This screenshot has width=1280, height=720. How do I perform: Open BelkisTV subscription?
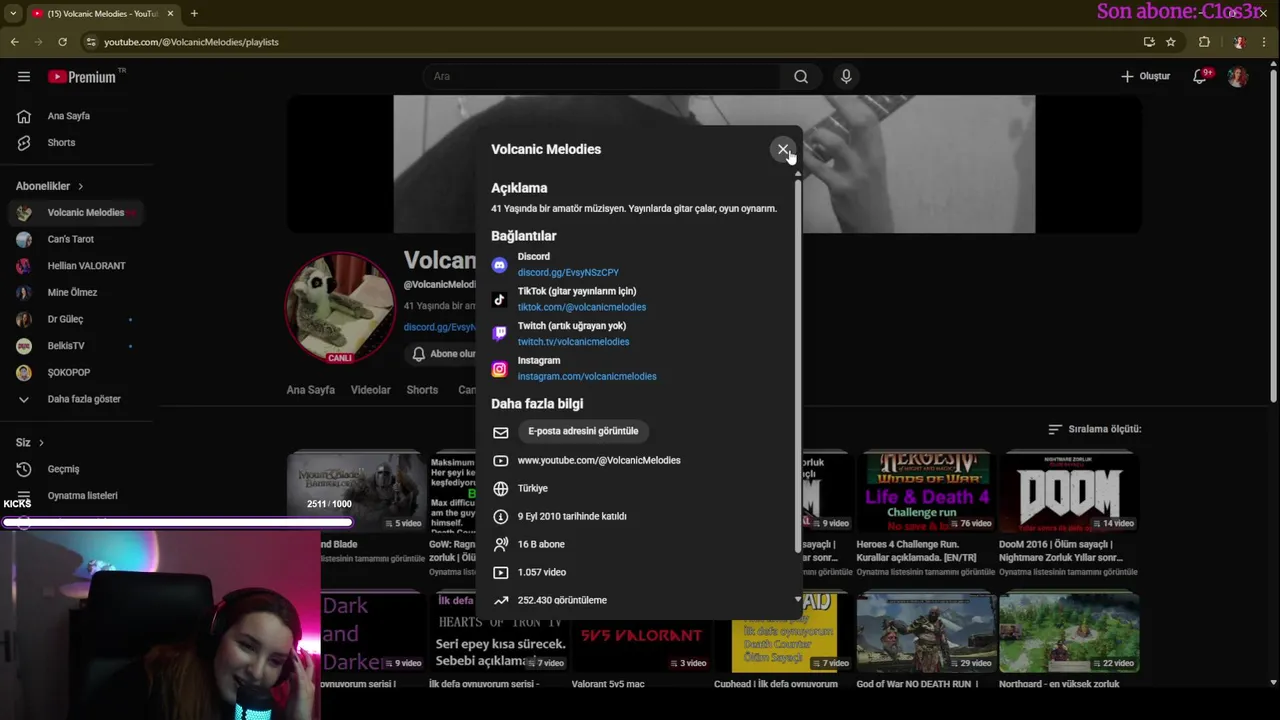click(x=76, y=346)
